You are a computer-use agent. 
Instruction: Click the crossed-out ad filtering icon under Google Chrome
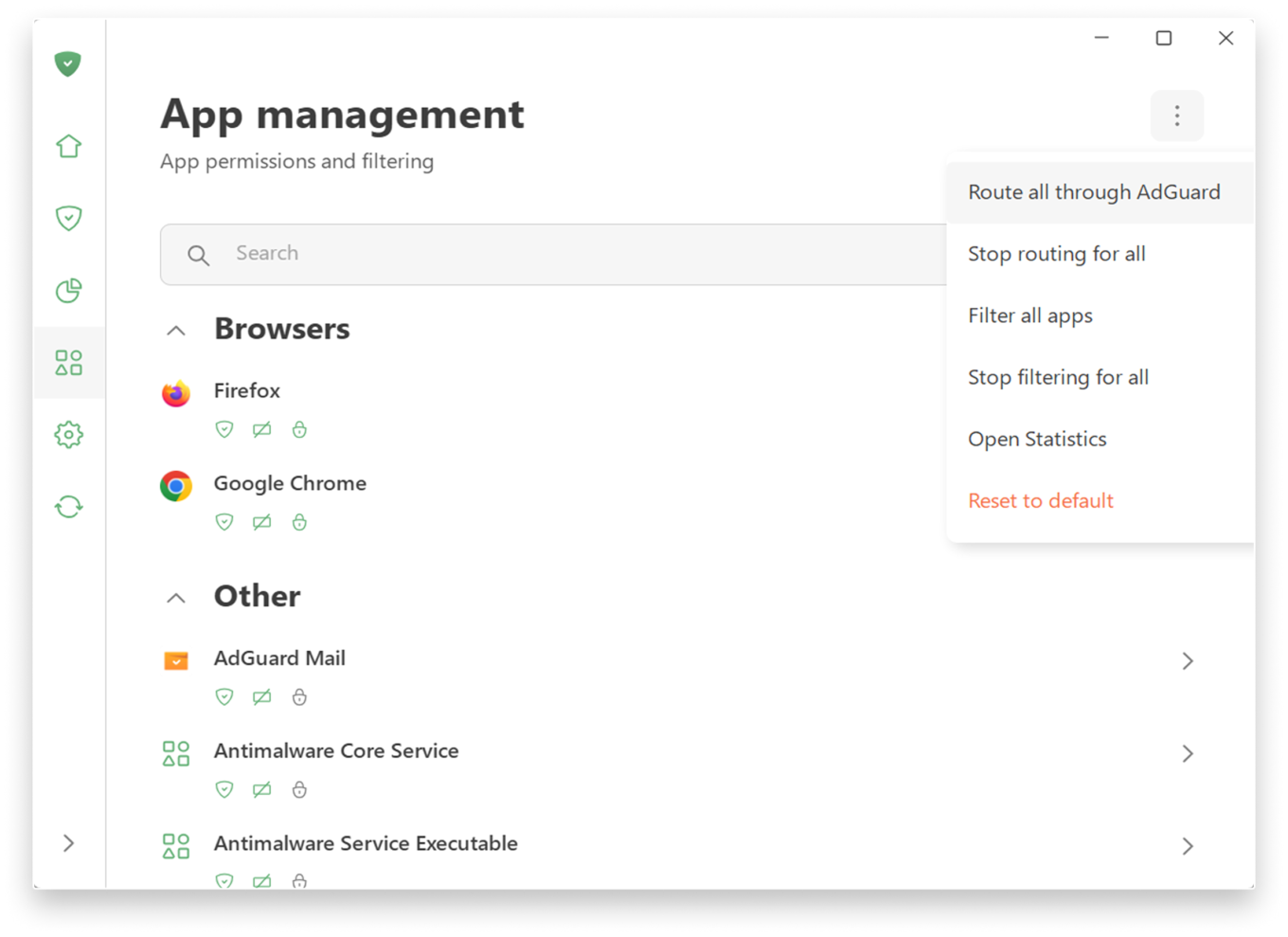click(262, 522)
